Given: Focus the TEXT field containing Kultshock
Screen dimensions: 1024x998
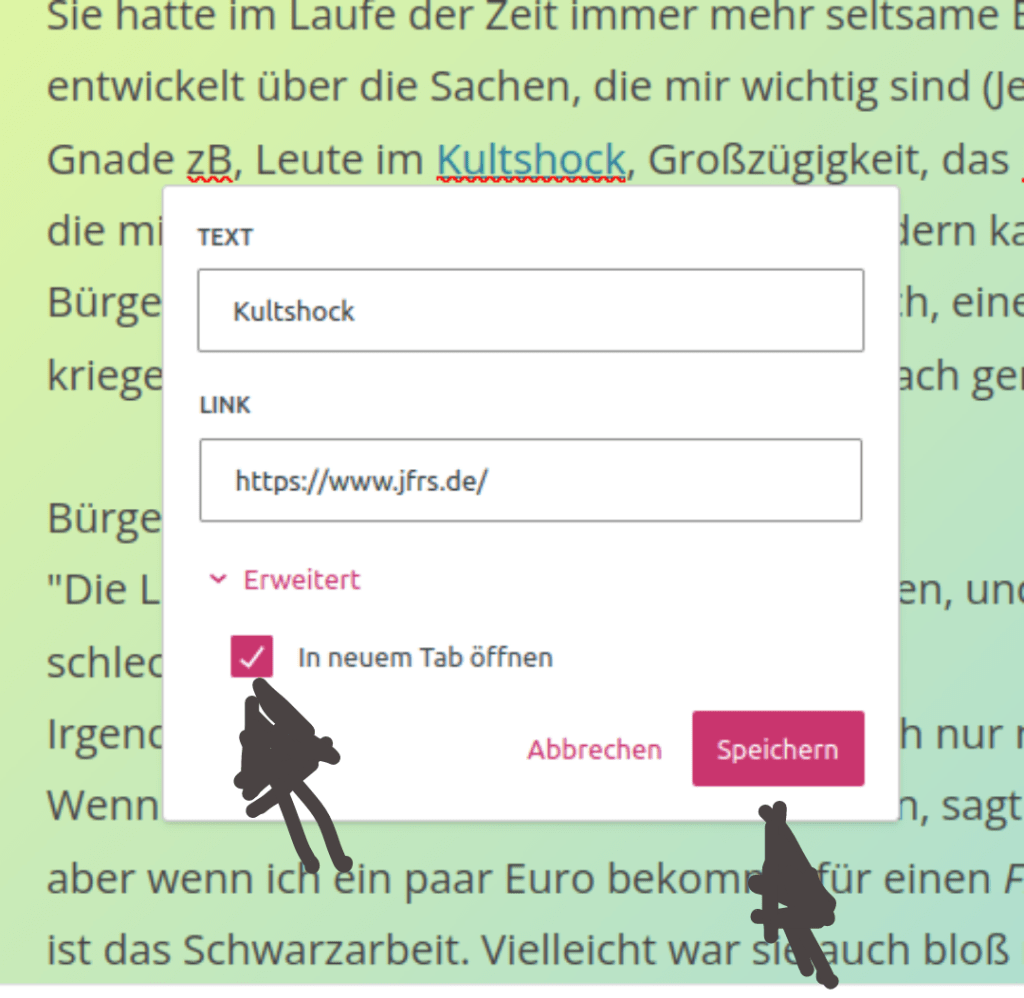Looking at the screenshot, I should pos(530,311).
